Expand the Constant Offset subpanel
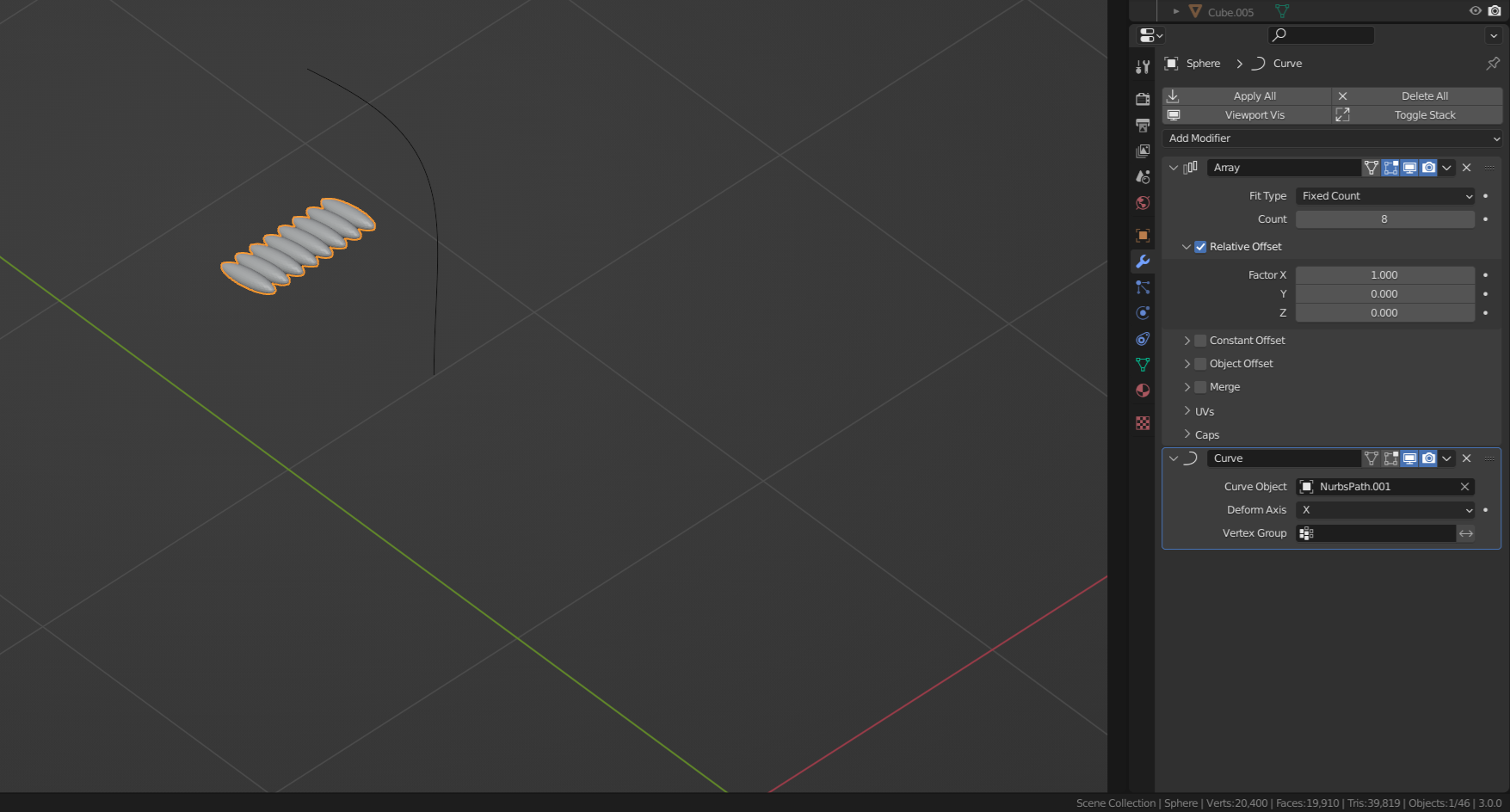Image resolution: width=1510 pixels, height=812 pixels. click(x=1186, y=341)
